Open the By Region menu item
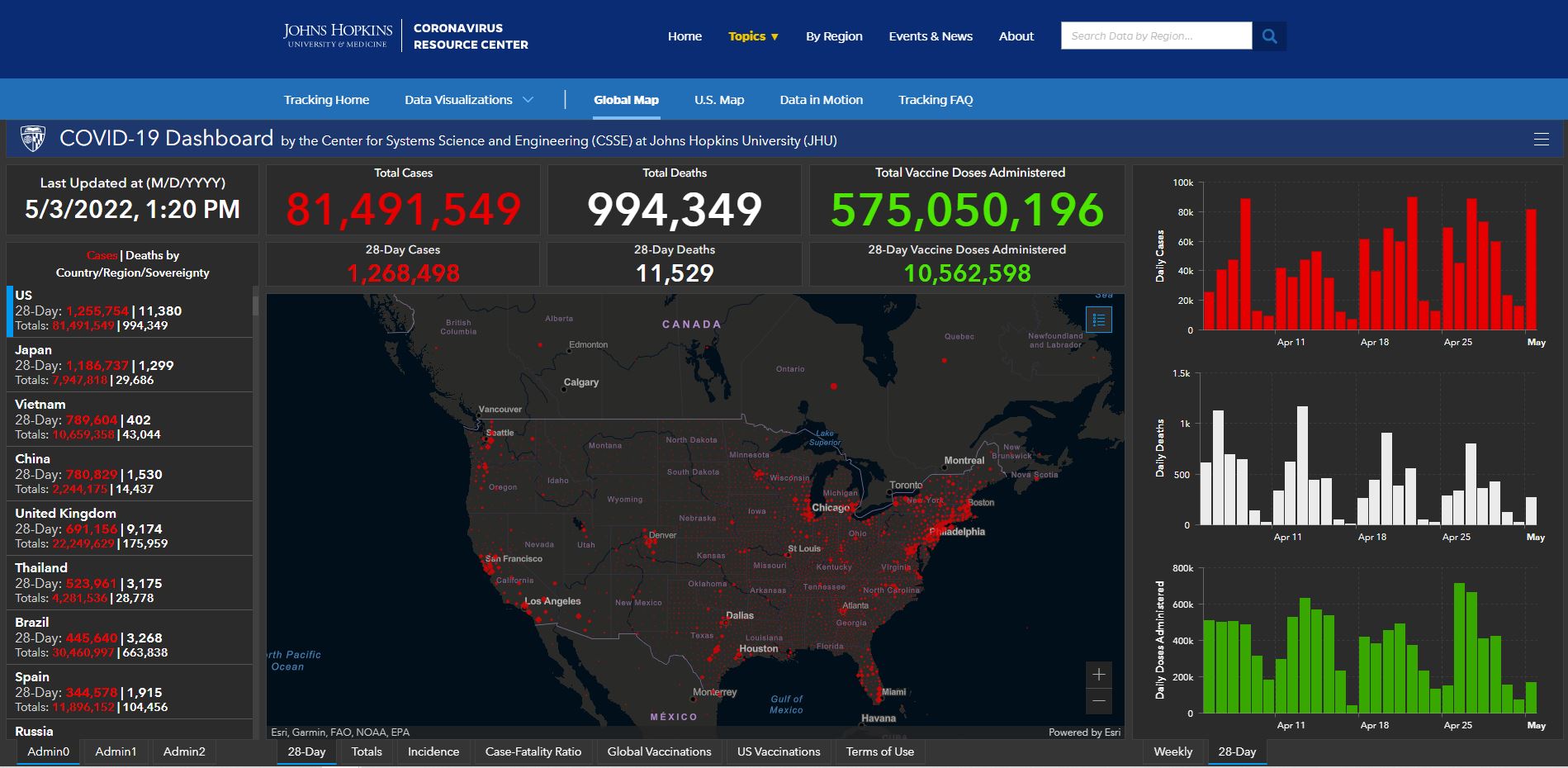1568x768 pixels. click(834, 36)
